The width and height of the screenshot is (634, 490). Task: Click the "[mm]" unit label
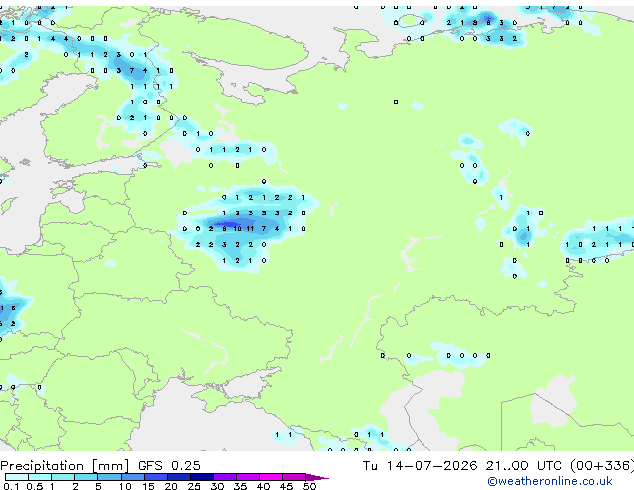point(111,466)
